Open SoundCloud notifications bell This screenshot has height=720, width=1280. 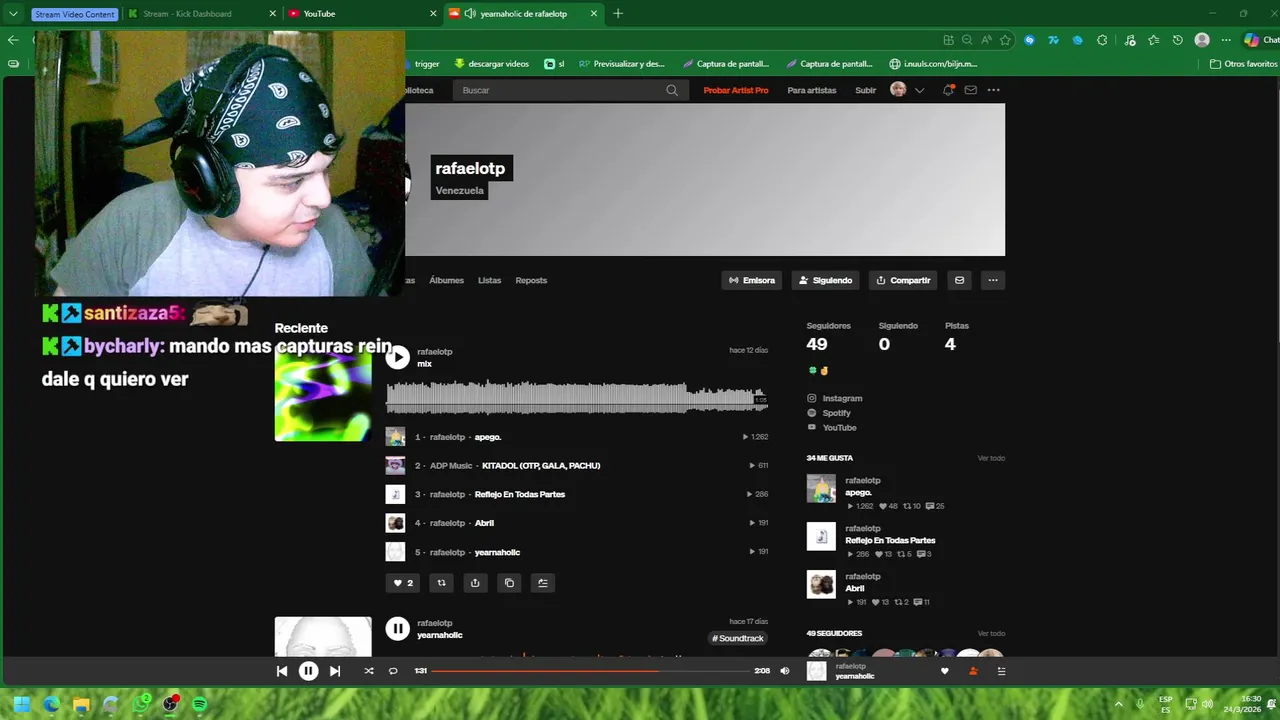click(x=948, y=90)
